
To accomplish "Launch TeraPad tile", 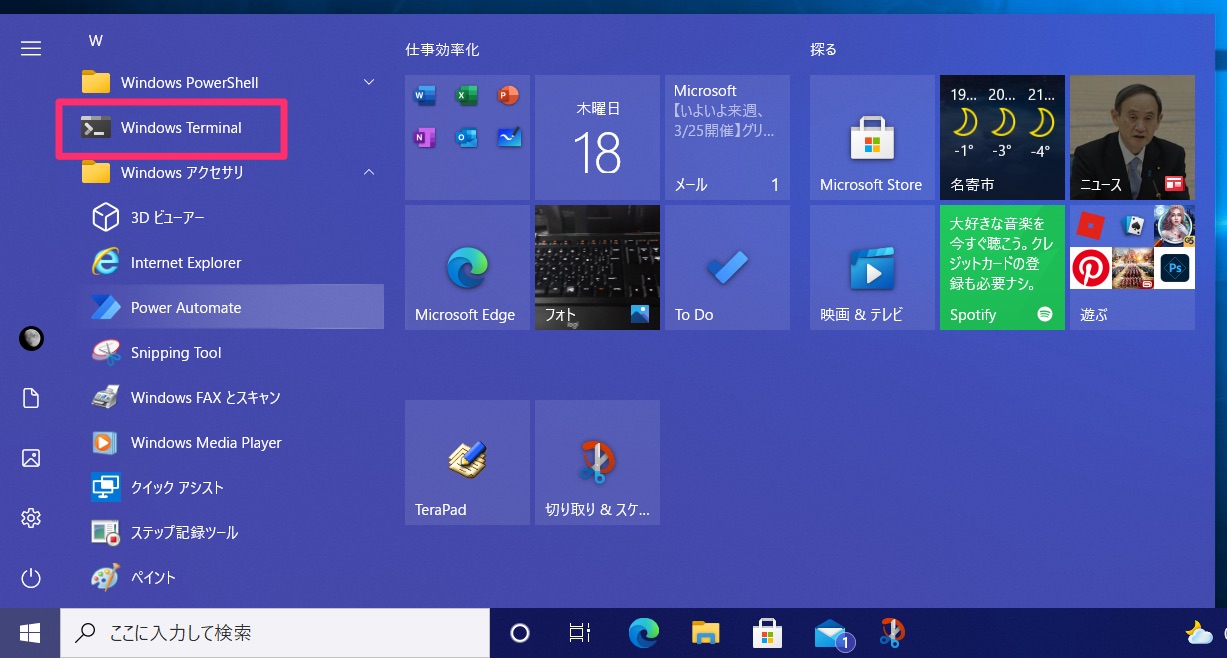I will [x=467, y=462].
